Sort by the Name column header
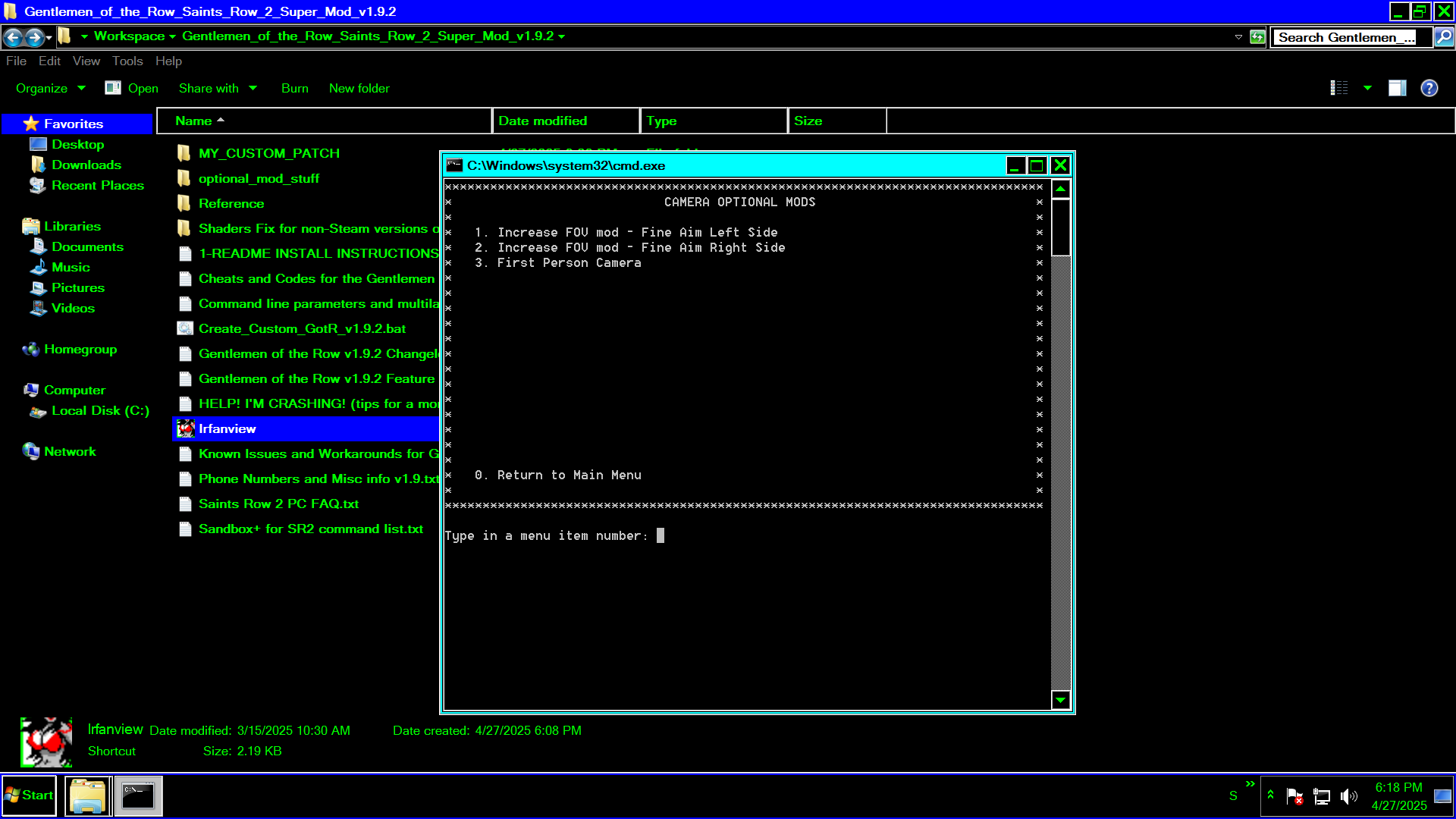 [x=325, y=121]
